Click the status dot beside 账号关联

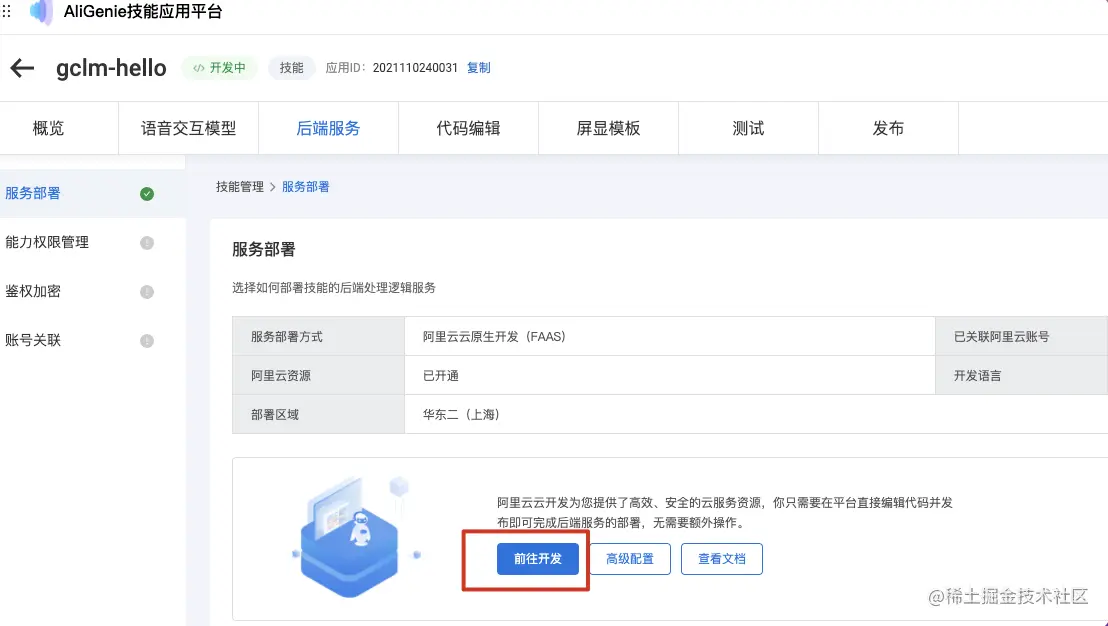[147, 341]
